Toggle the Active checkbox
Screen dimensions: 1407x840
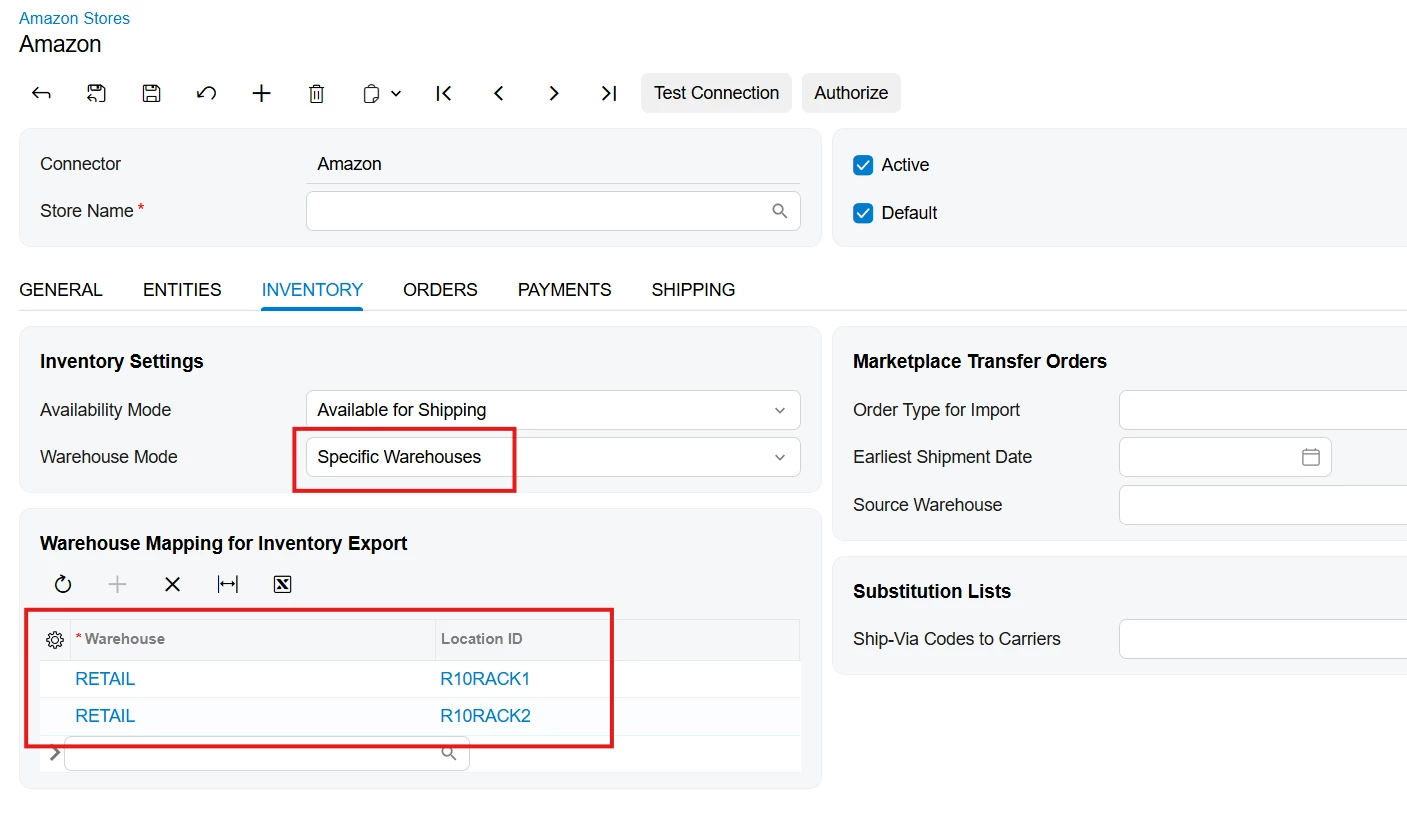coord(863,165)
